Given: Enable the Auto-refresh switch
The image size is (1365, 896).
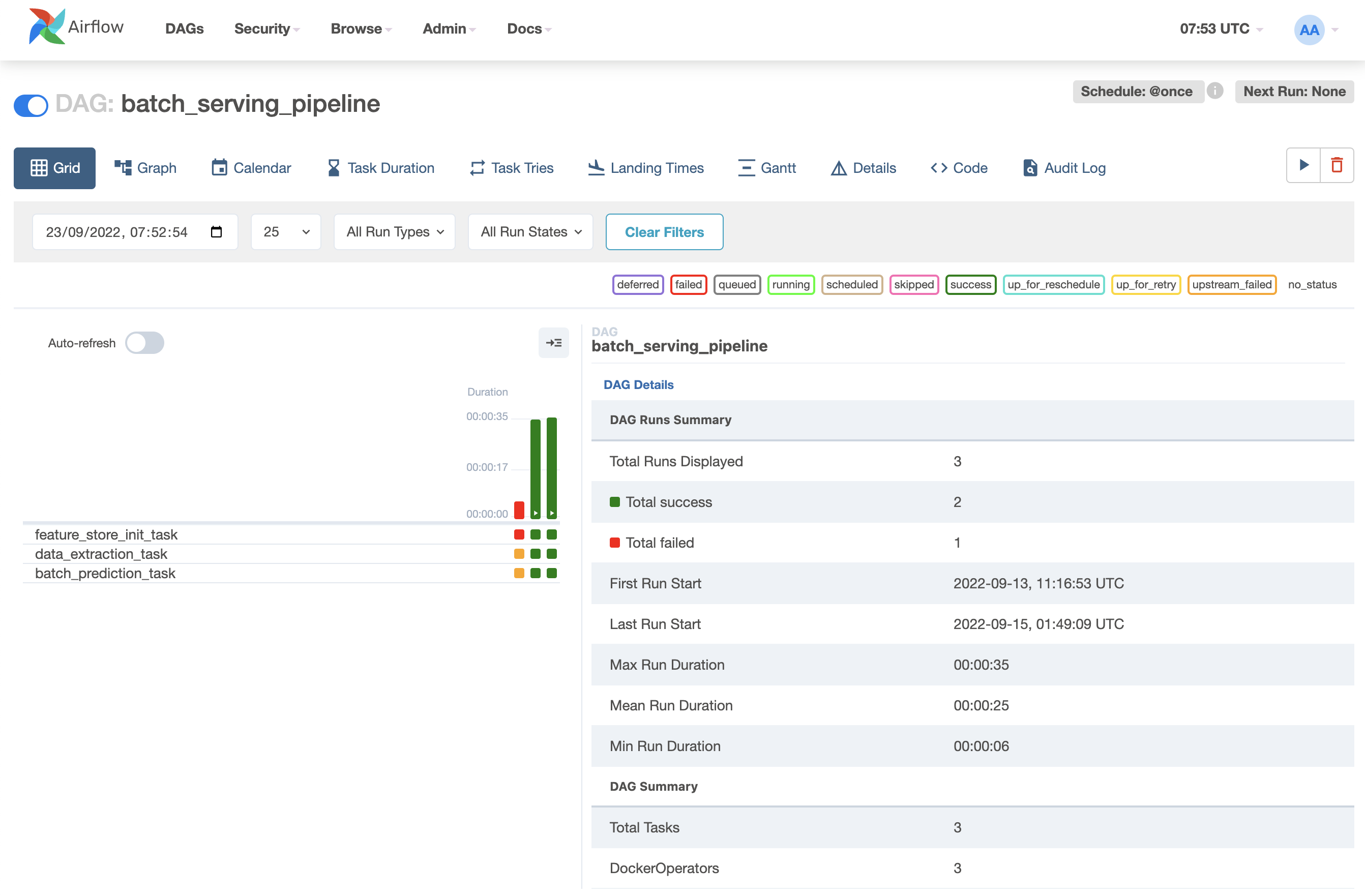Looking at the screenshot, I should click(144, 343).
